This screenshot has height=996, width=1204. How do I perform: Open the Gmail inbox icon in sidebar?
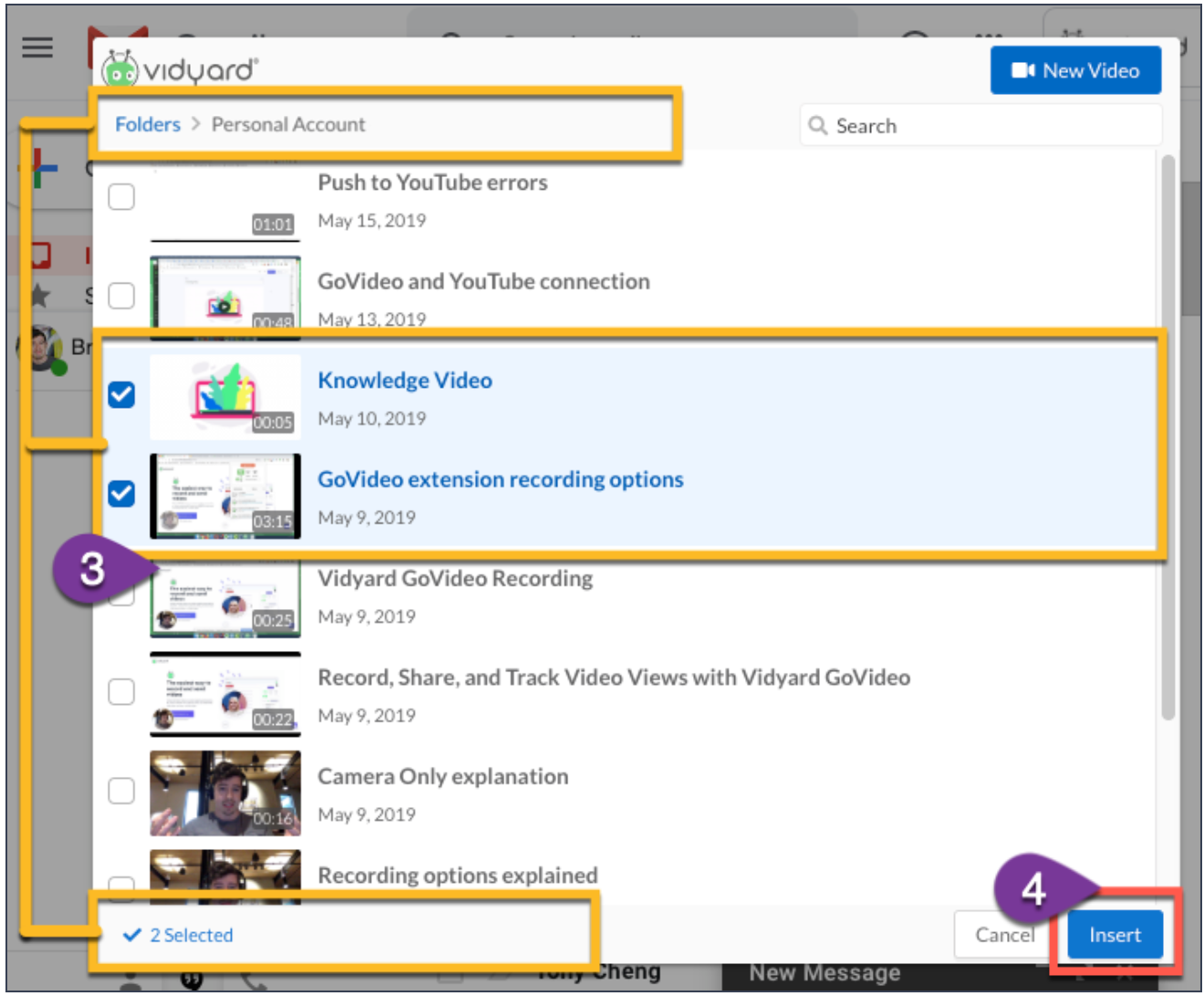39,254
